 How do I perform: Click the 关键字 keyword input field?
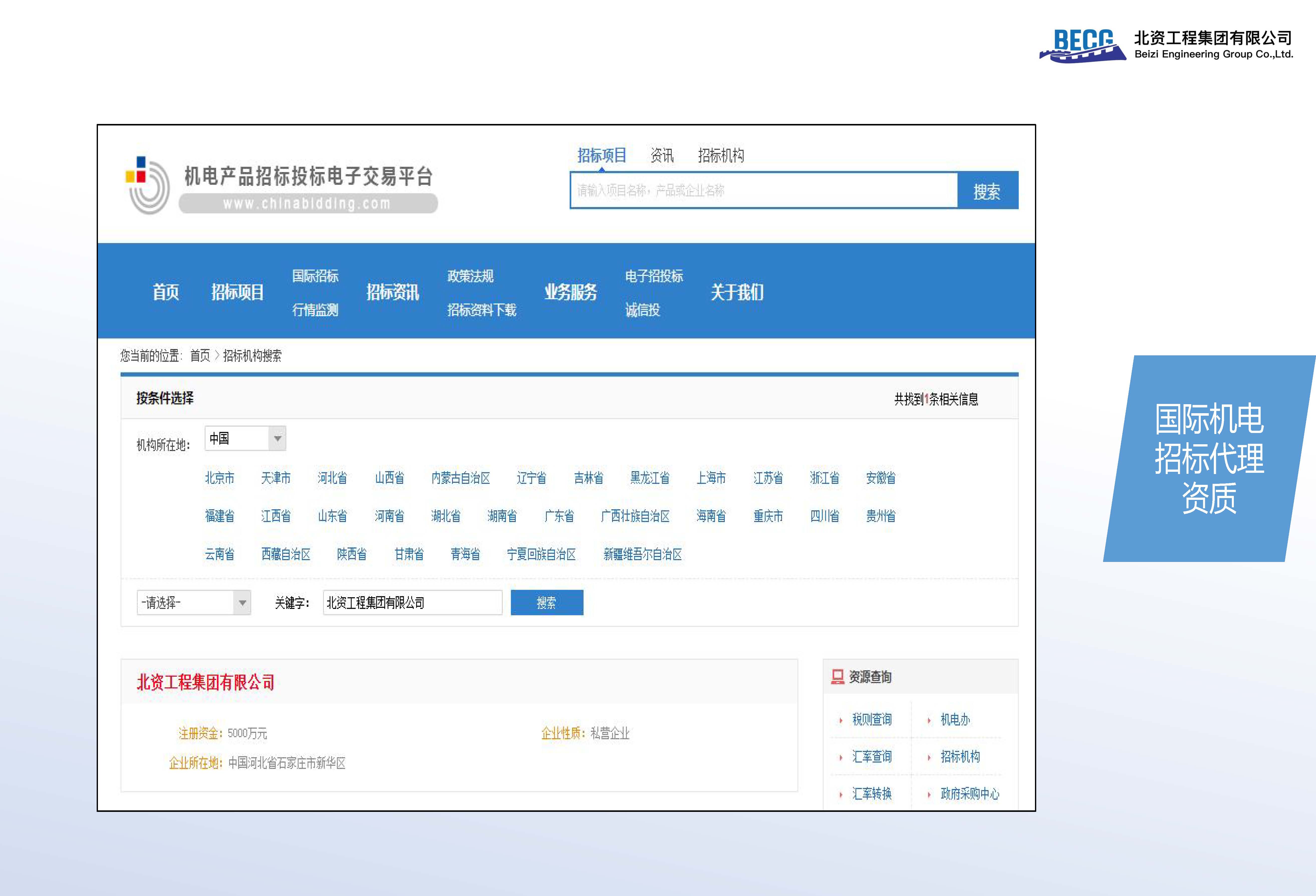tap(413, 602)
